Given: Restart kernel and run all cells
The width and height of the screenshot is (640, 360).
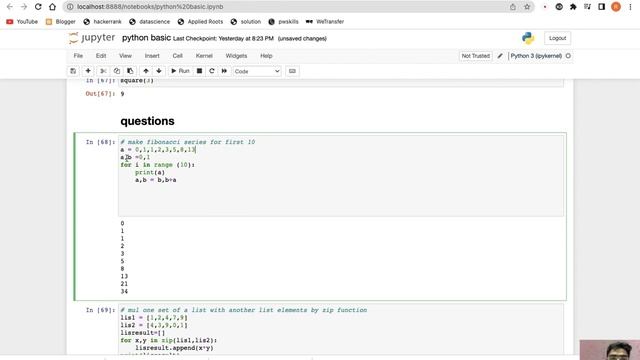Looking at the screenshot, I should click(224, 71).
